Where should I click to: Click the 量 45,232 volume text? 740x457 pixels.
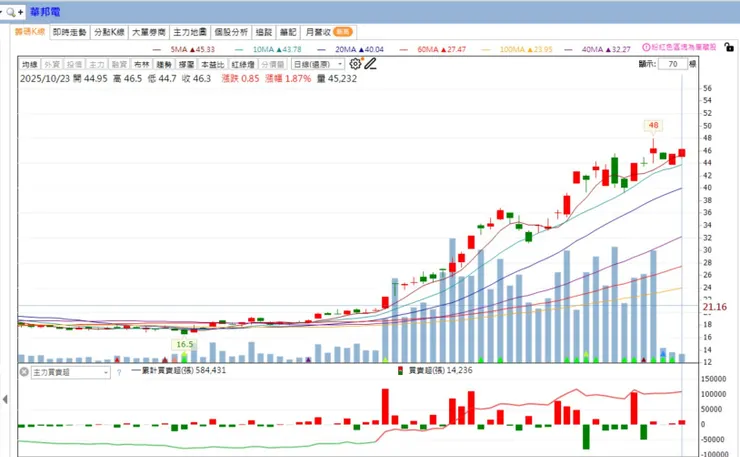(x=337, y=78)
